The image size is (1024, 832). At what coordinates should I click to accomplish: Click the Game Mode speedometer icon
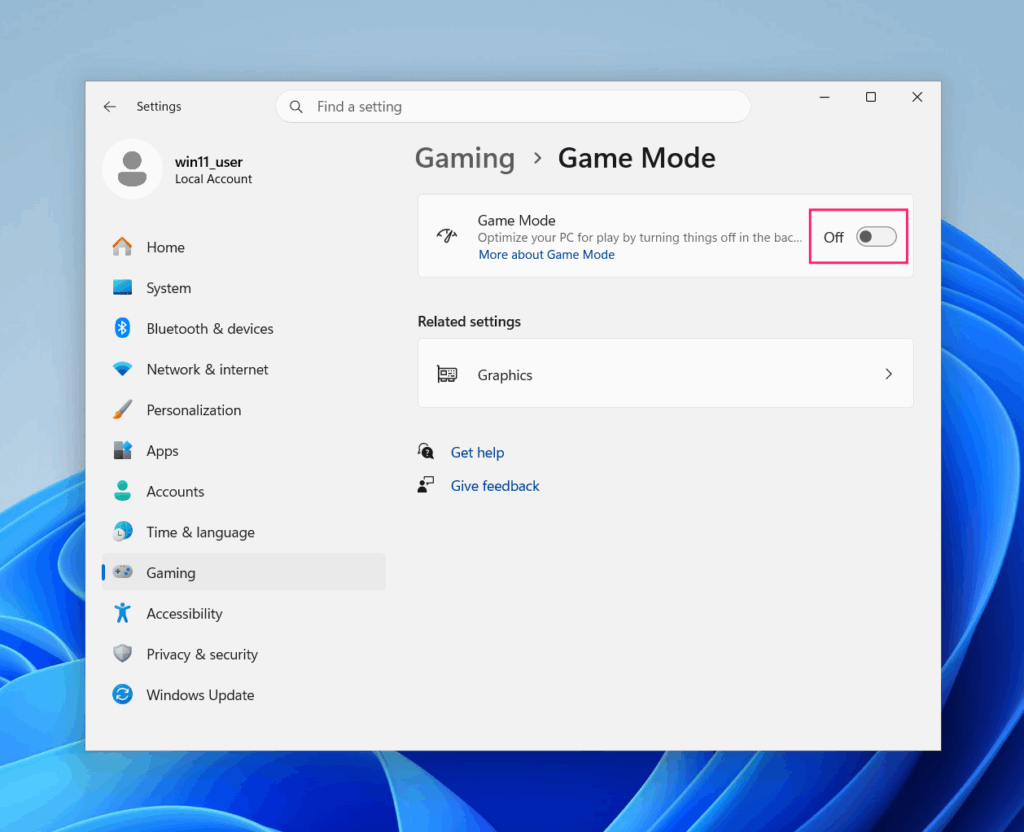coord(447,236)
